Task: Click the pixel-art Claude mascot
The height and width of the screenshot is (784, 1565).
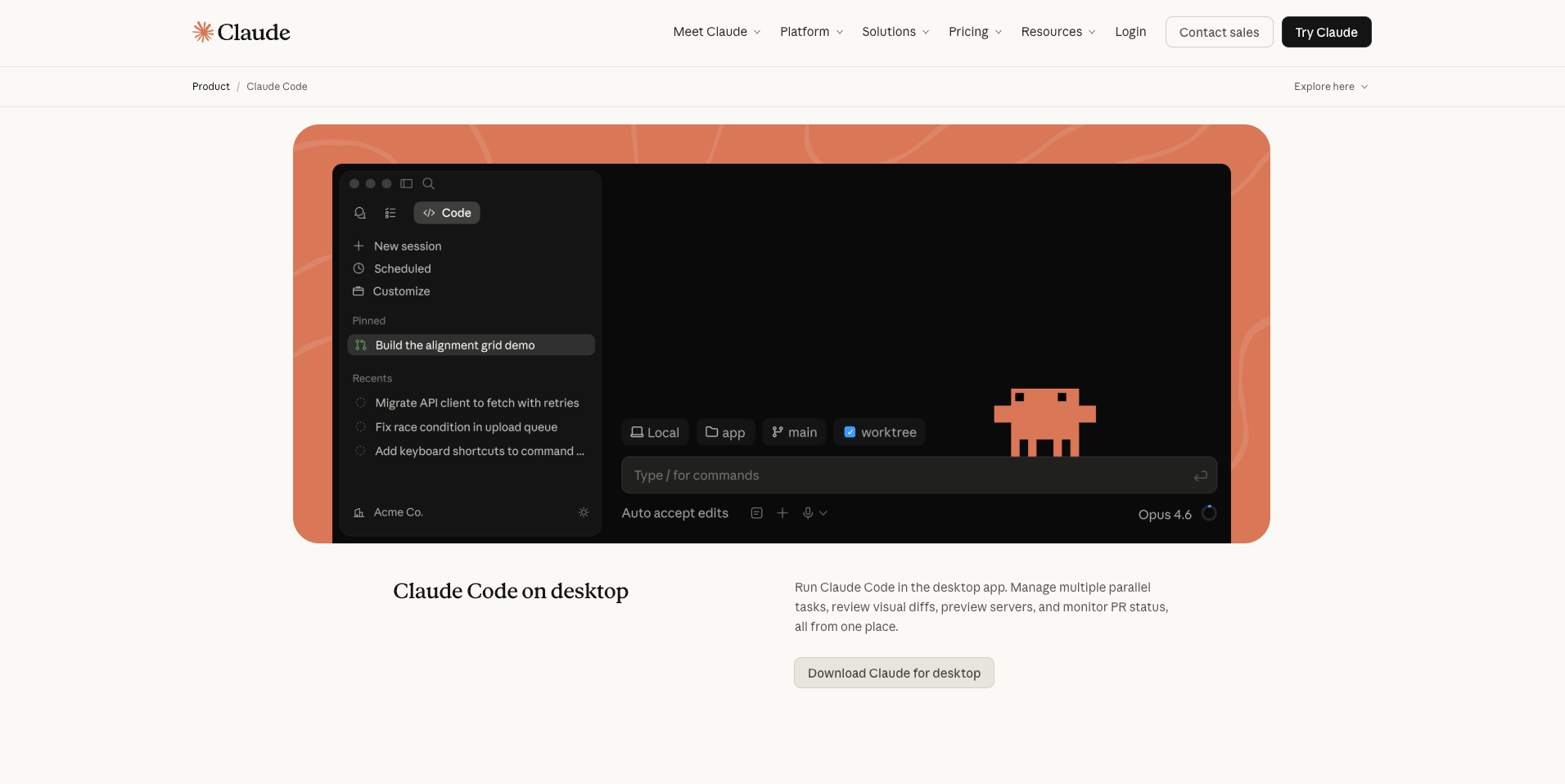Action: point(1045,422)
